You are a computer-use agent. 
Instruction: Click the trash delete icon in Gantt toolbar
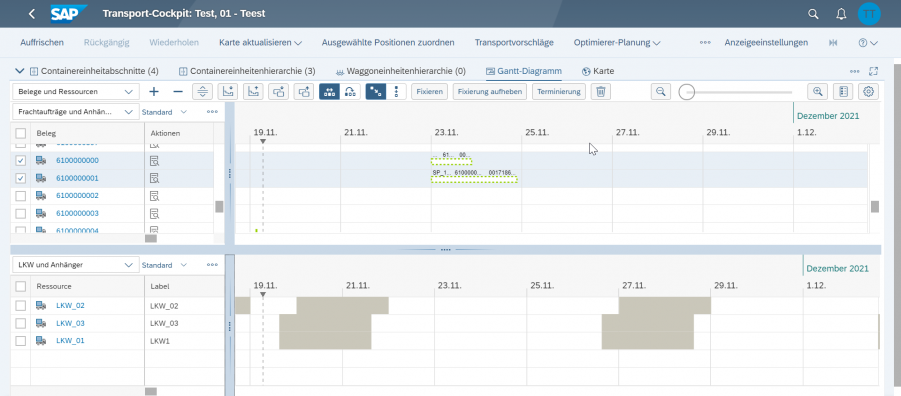(x=600, y=91)
